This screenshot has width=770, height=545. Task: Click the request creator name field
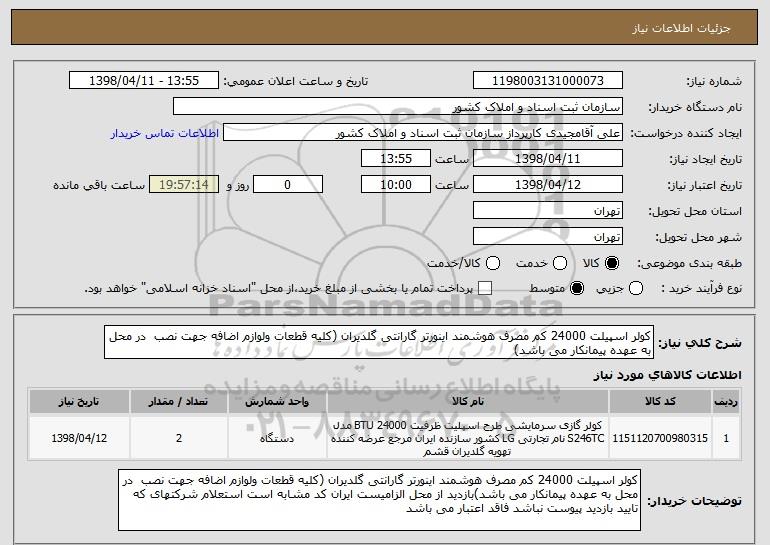(423, 133)
